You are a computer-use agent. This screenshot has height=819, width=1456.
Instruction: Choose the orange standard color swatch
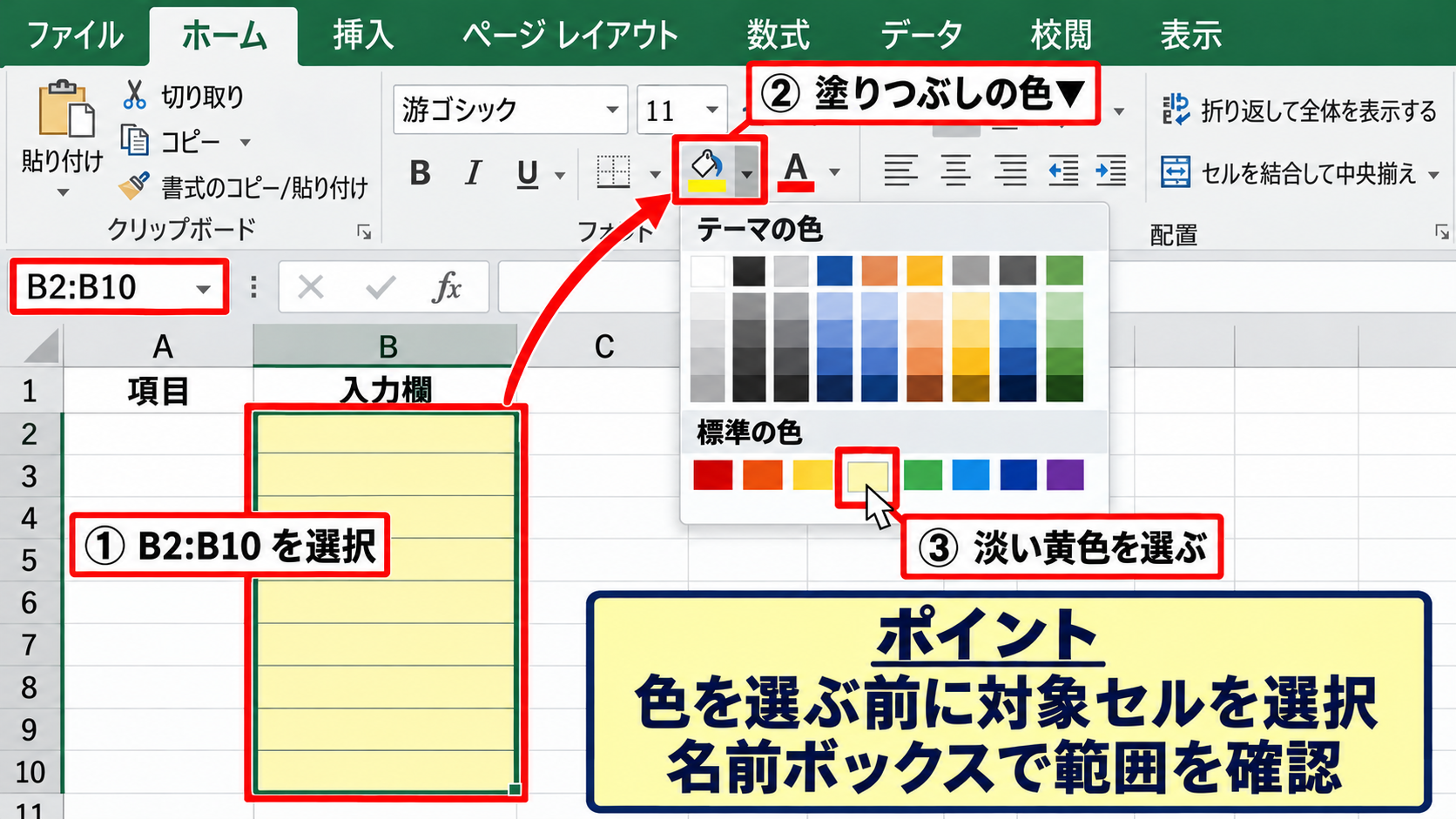762,475
